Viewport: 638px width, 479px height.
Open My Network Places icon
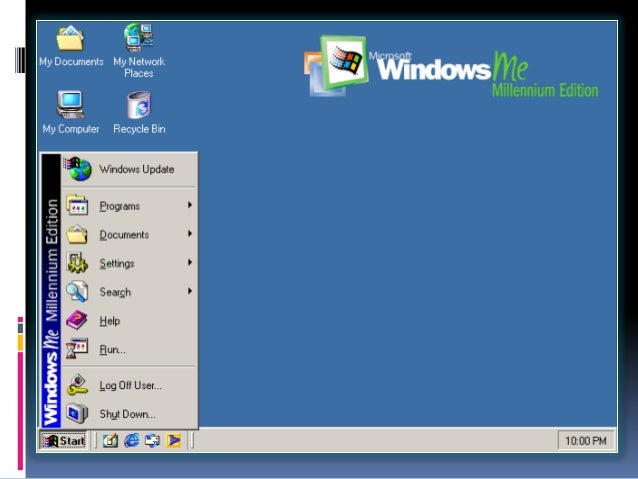coord(138,41)
